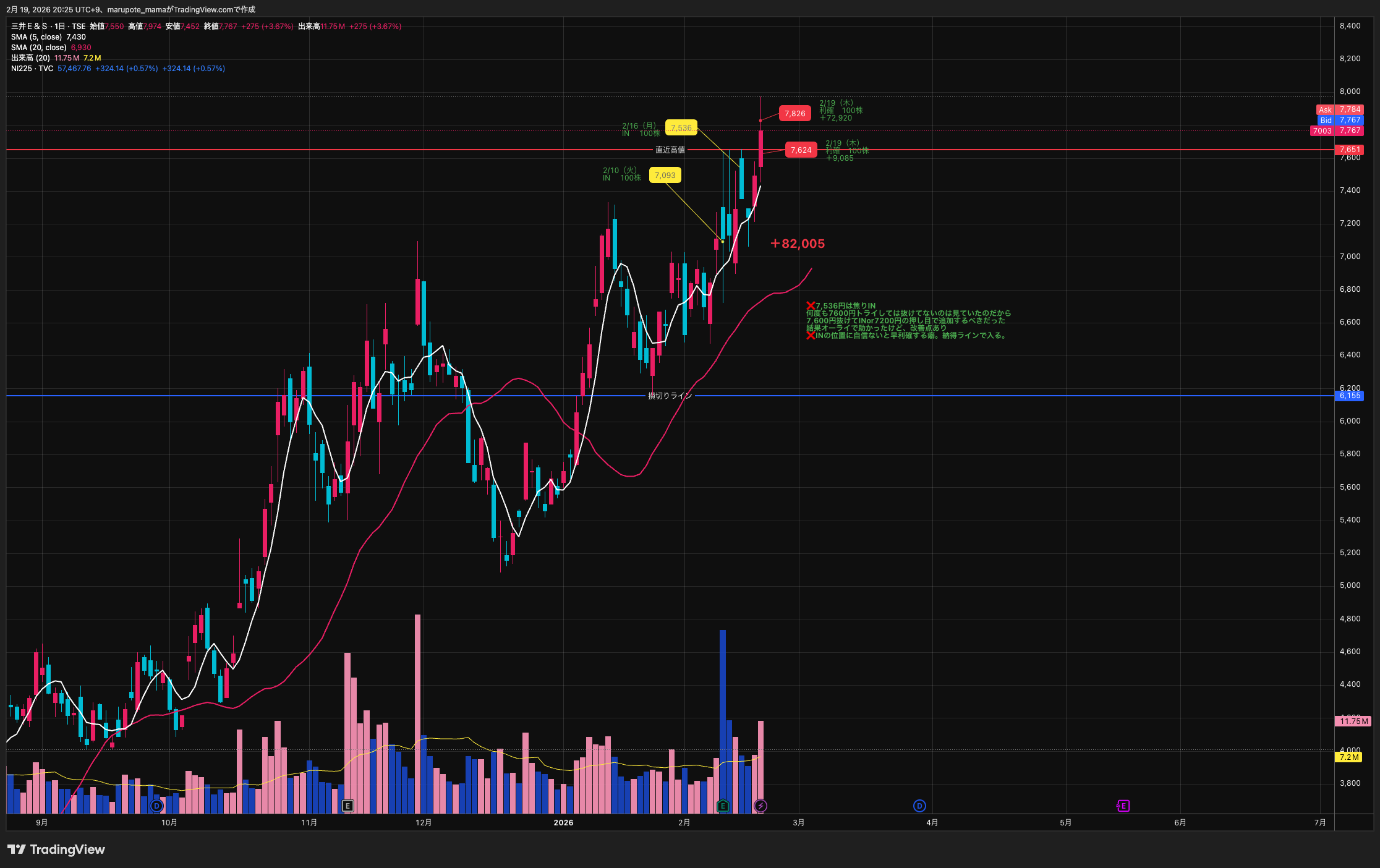Select the Bid 7,767 price label
The height and width of the screenshot is (868, 1380).
[x=1340, y=121]
